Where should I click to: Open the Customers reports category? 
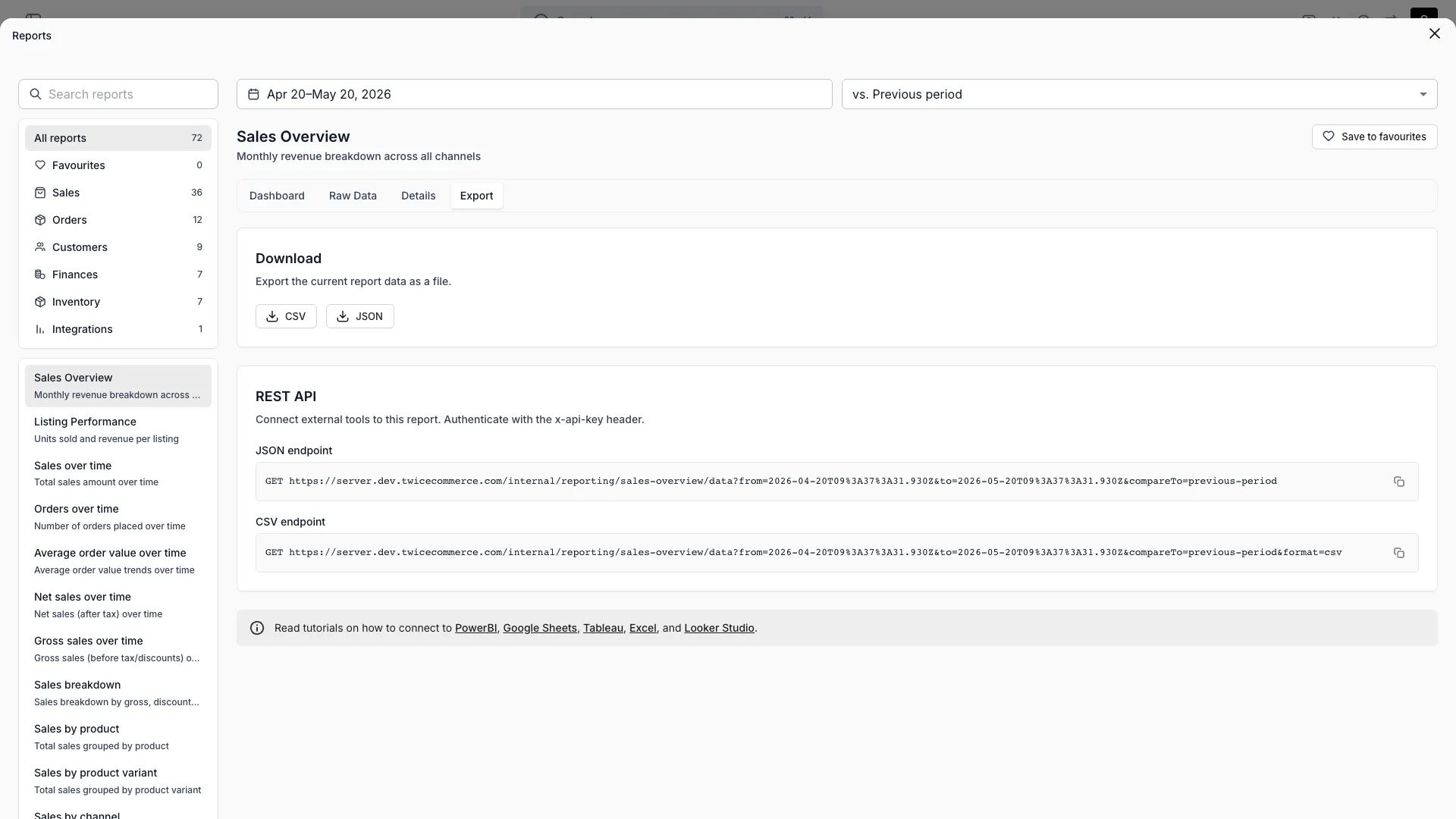[x=118, y=247]
